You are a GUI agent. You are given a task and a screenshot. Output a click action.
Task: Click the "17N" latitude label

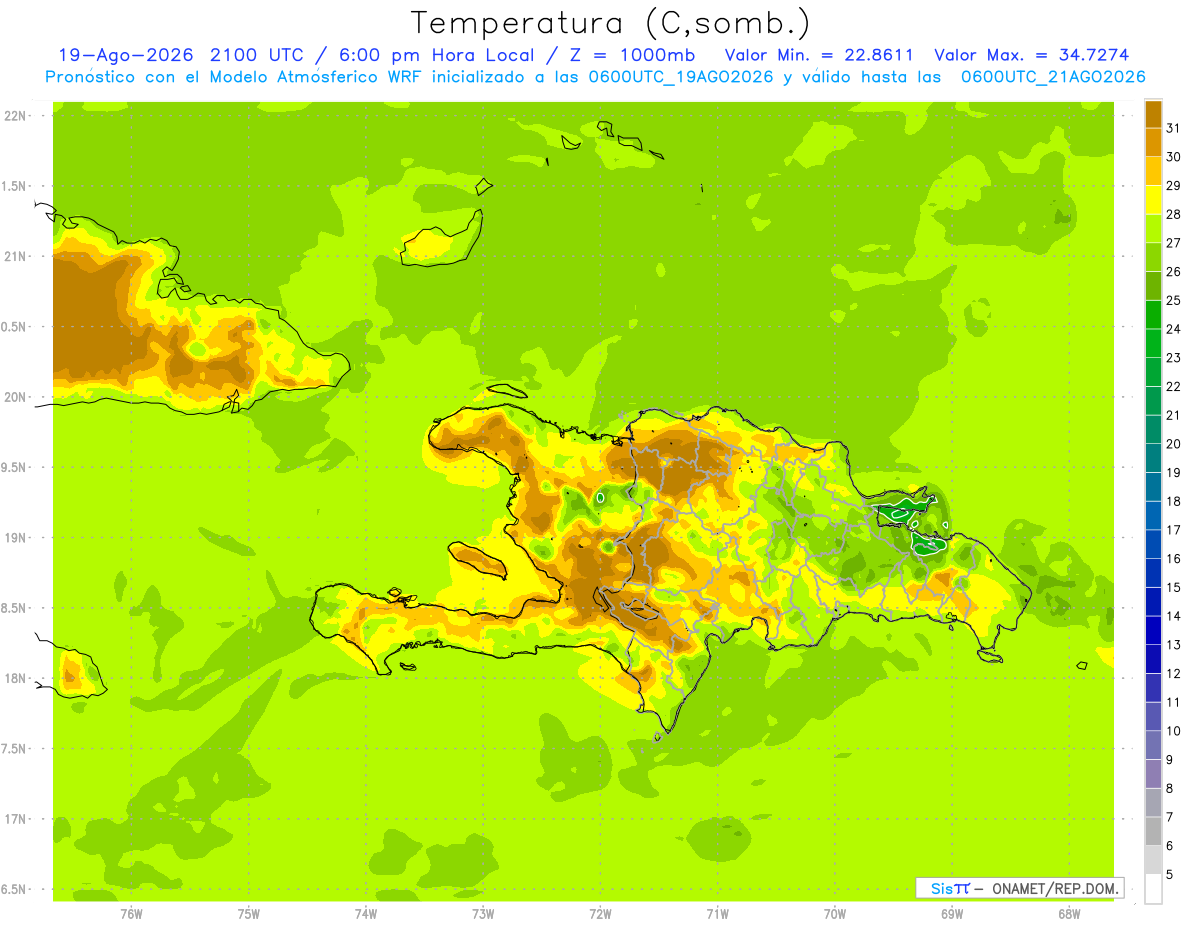click(14, 819)
